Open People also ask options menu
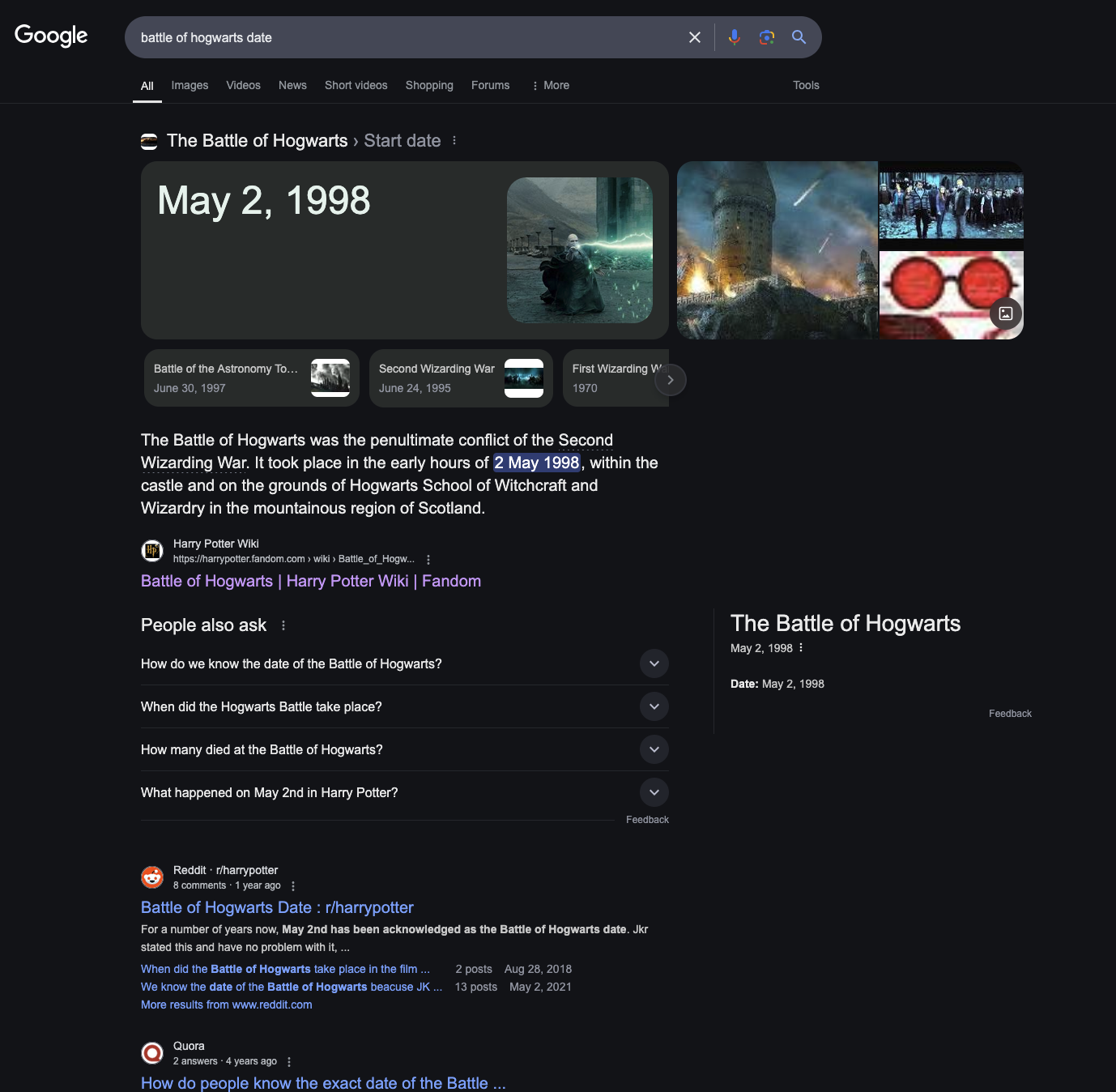 (283, 625)
